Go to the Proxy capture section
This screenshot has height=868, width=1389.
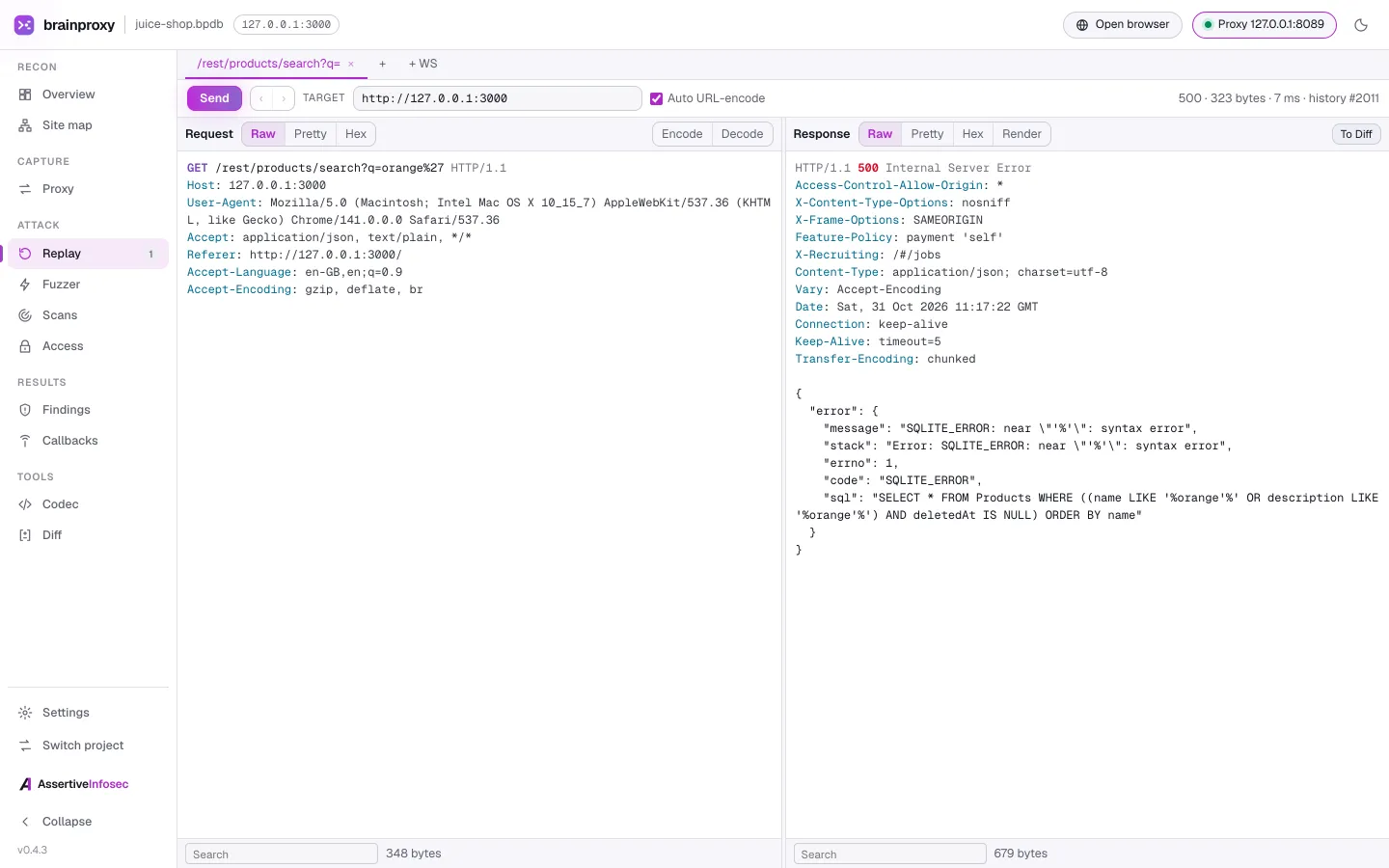click(88, 189)
